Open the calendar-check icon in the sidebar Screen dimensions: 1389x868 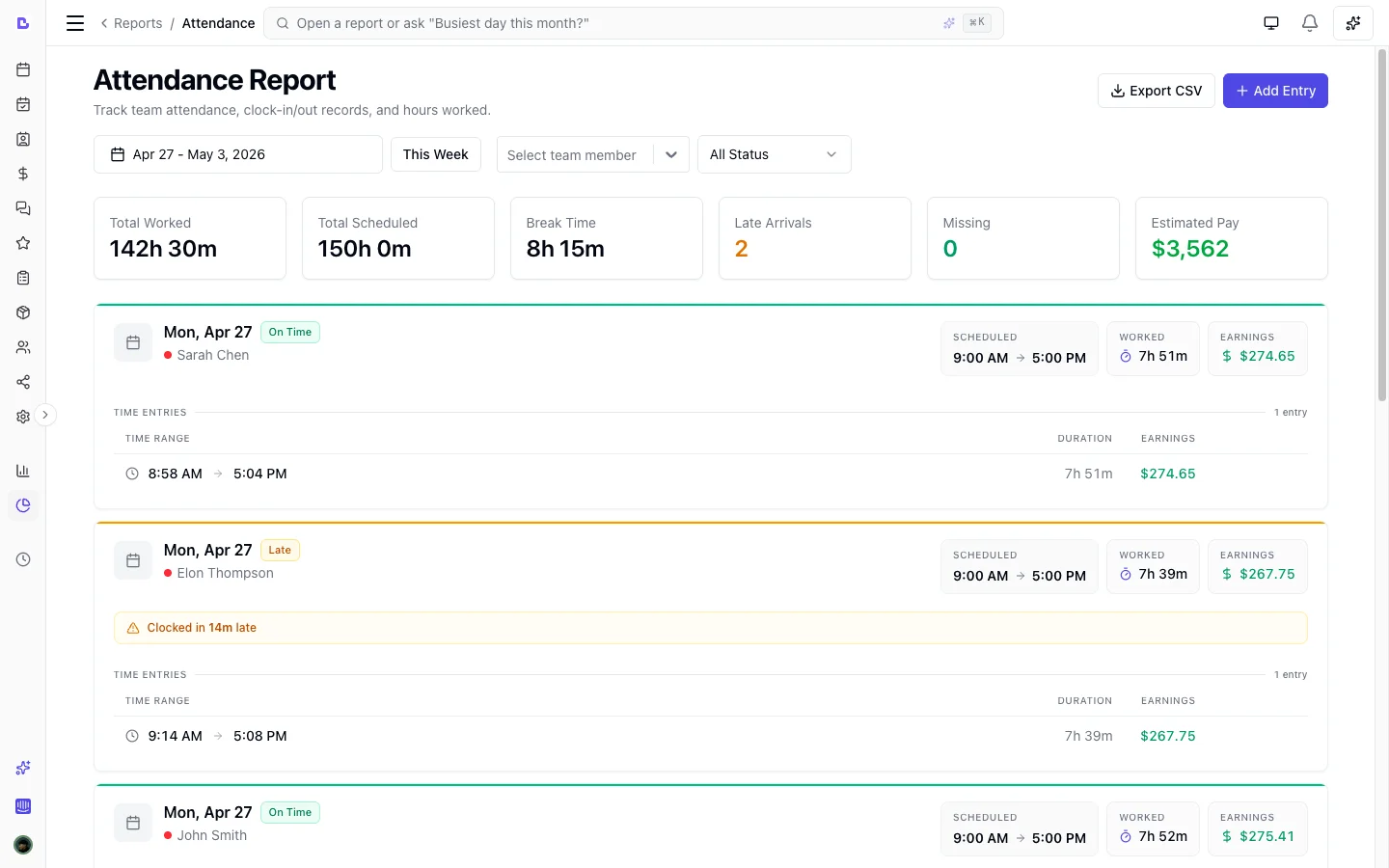[23, 104]
